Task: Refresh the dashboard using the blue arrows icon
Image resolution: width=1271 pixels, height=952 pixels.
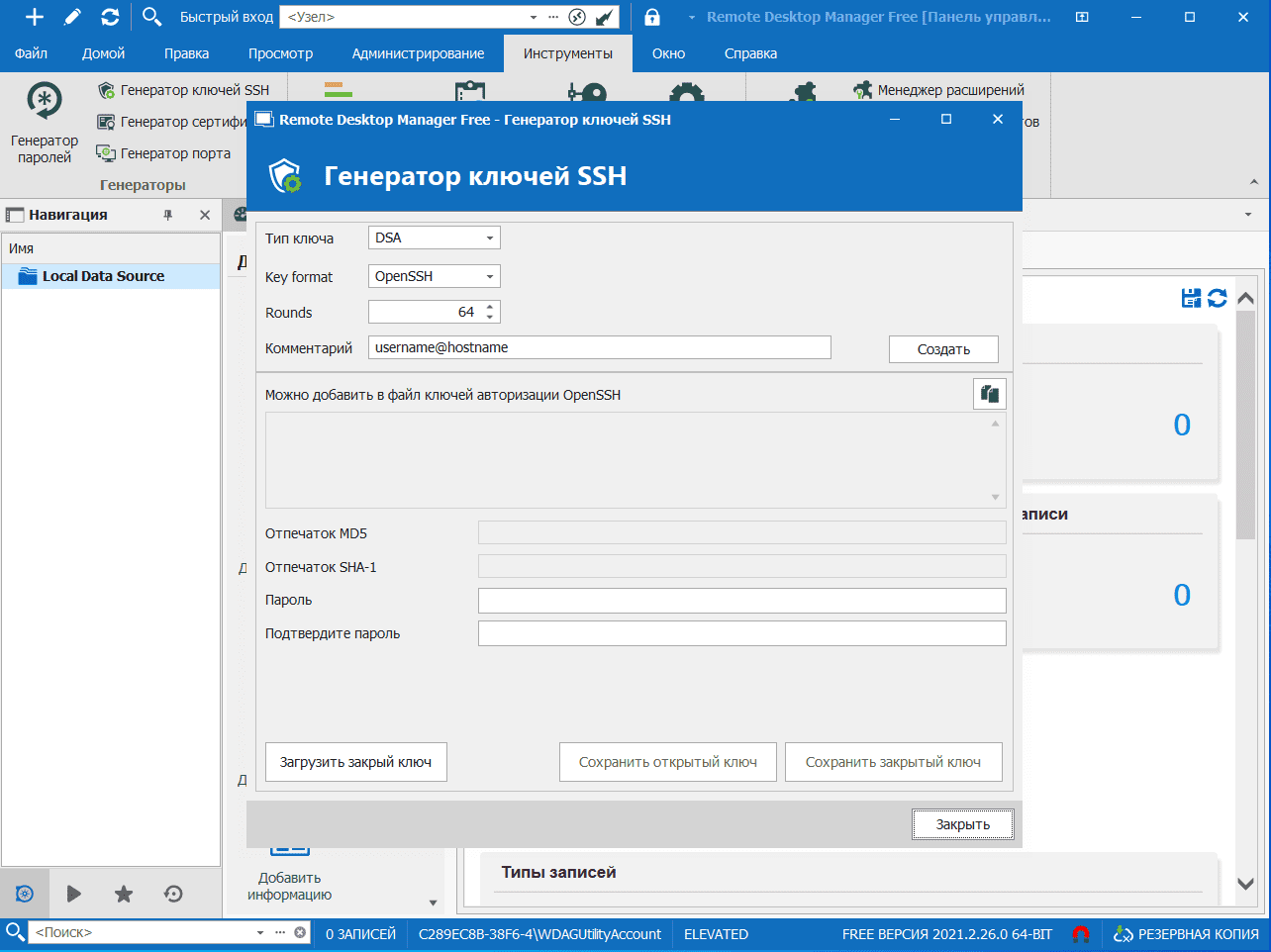Action: pos(1218,298)
